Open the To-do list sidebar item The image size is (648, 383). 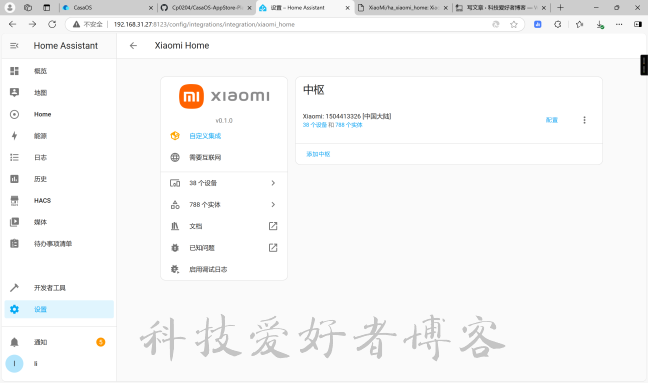pos(59,243)
